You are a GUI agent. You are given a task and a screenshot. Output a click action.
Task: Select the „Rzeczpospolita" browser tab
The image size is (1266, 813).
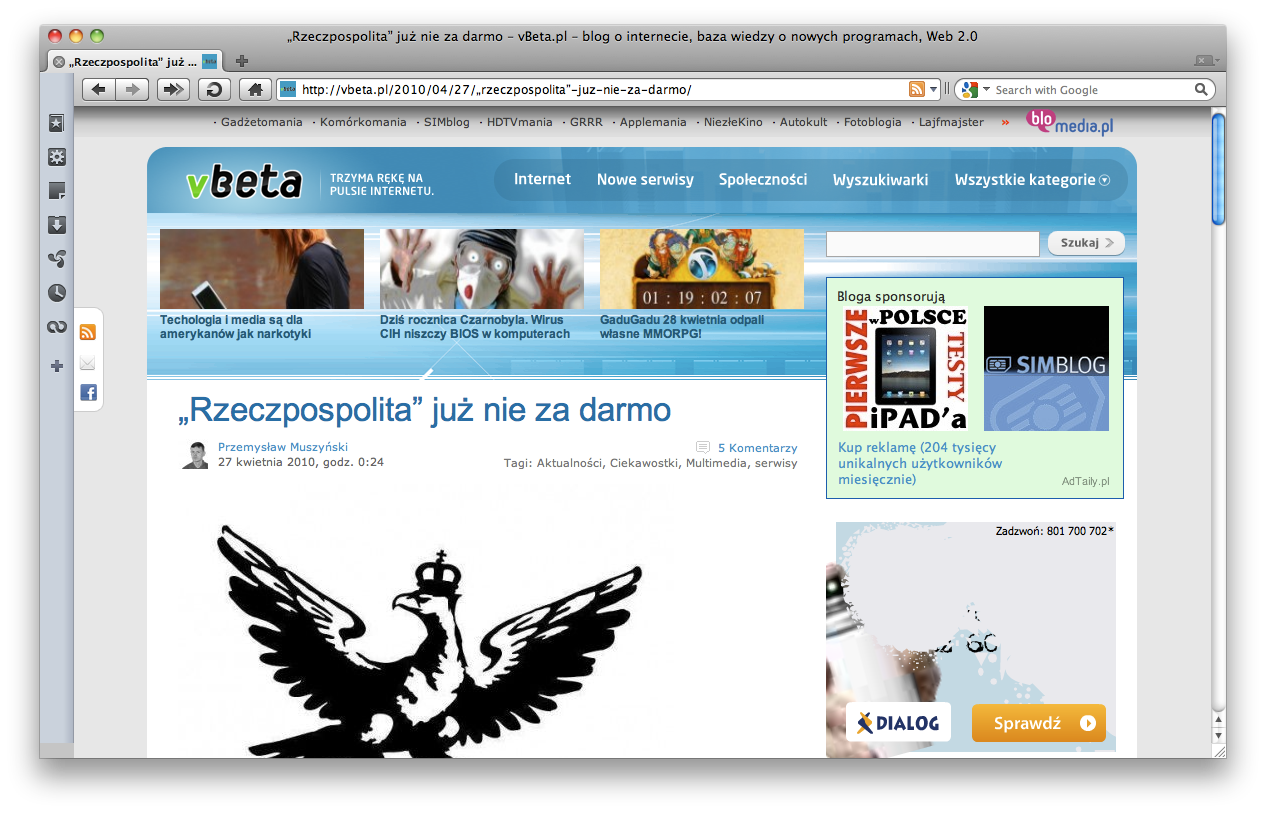tap(128, 61)
